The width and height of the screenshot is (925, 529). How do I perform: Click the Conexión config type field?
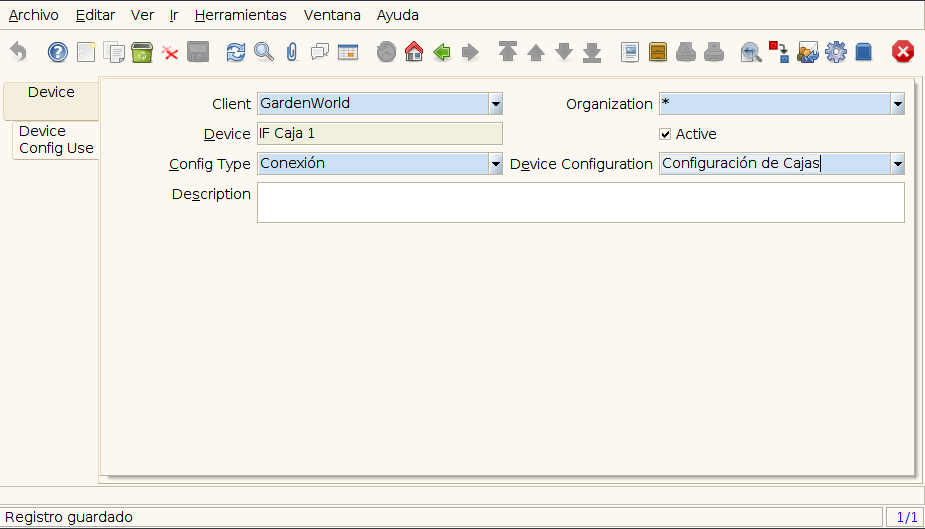373,164
